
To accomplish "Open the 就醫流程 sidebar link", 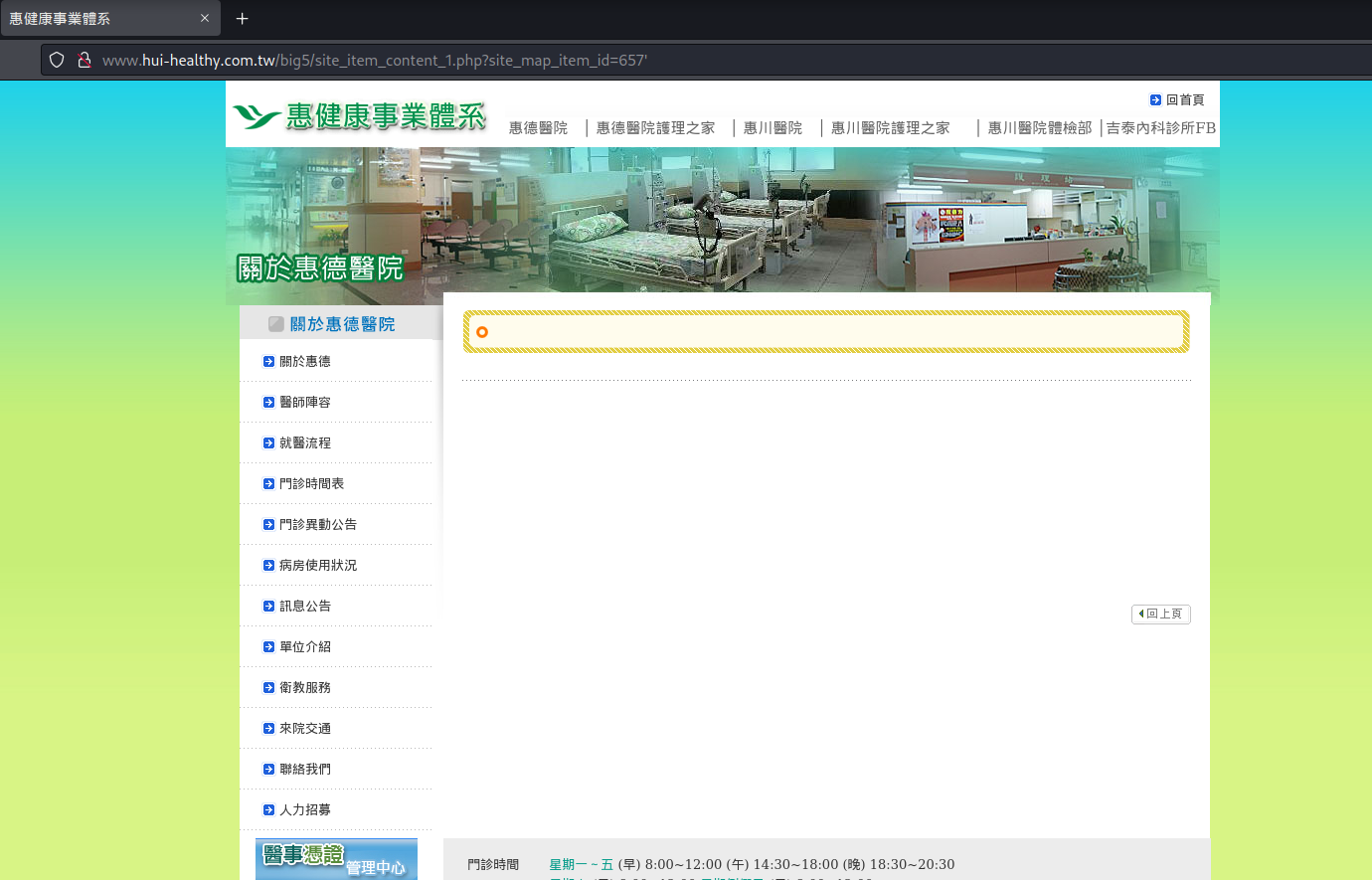I will click(305, 442).
